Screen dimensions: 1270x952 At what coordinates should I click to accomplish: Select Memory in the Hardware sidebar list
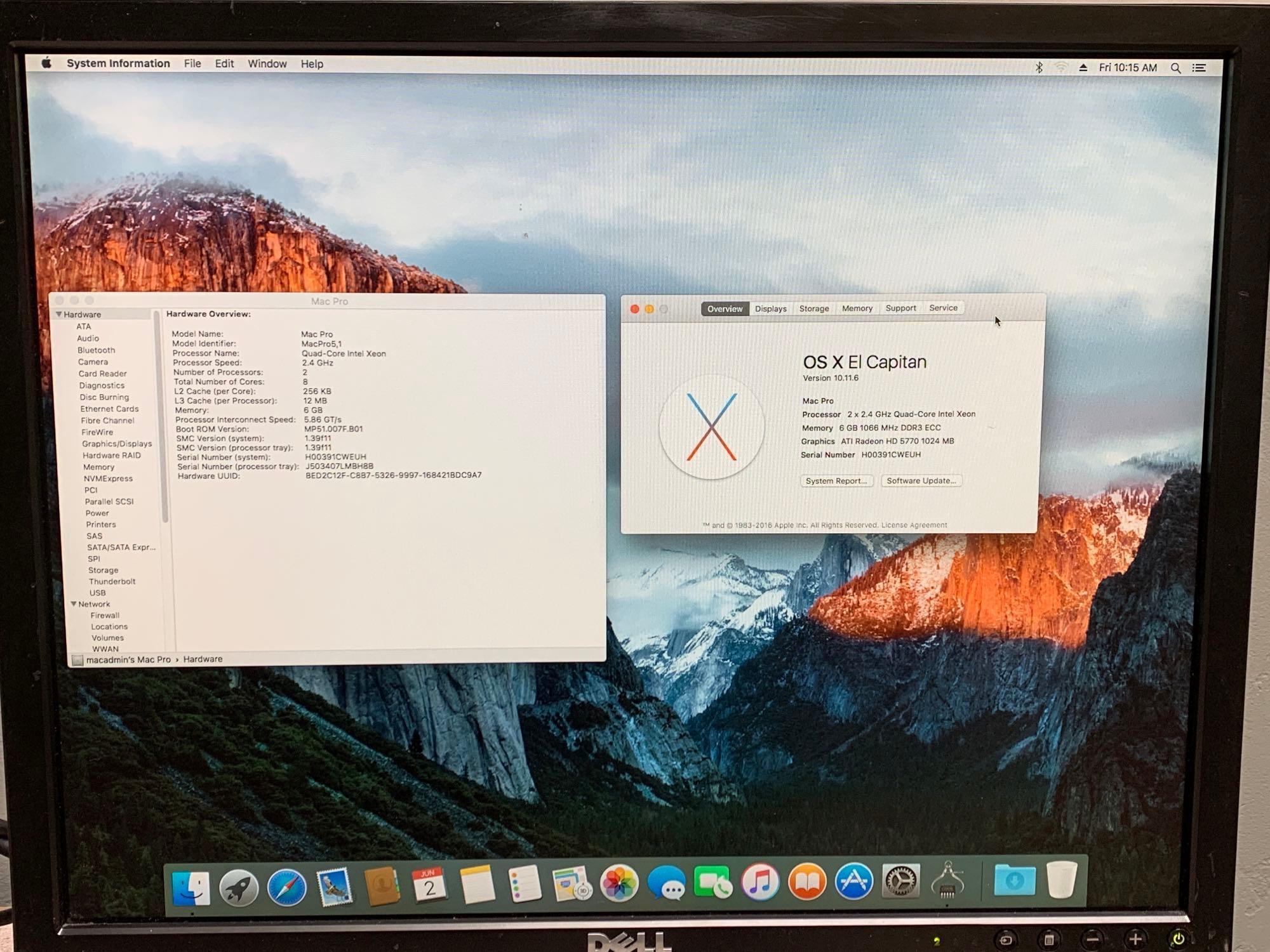[x=98, y=466]
